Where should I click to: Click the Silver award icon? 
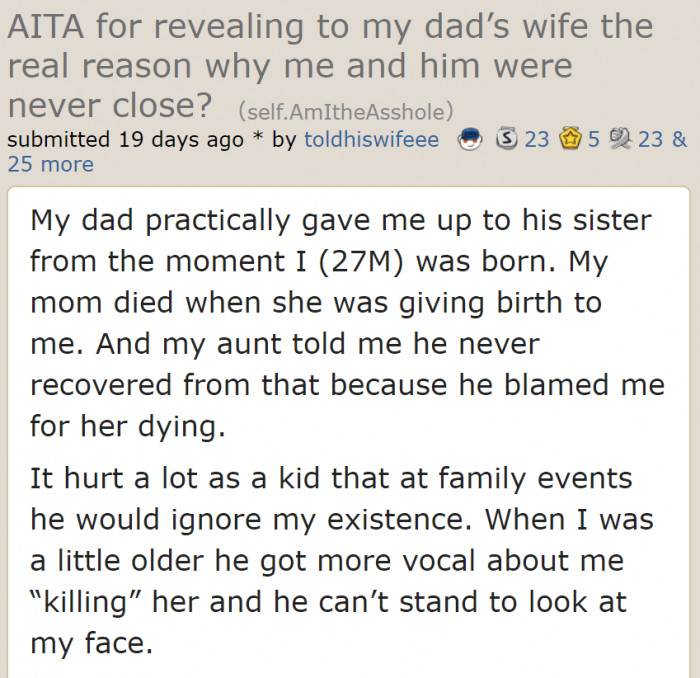508,139
